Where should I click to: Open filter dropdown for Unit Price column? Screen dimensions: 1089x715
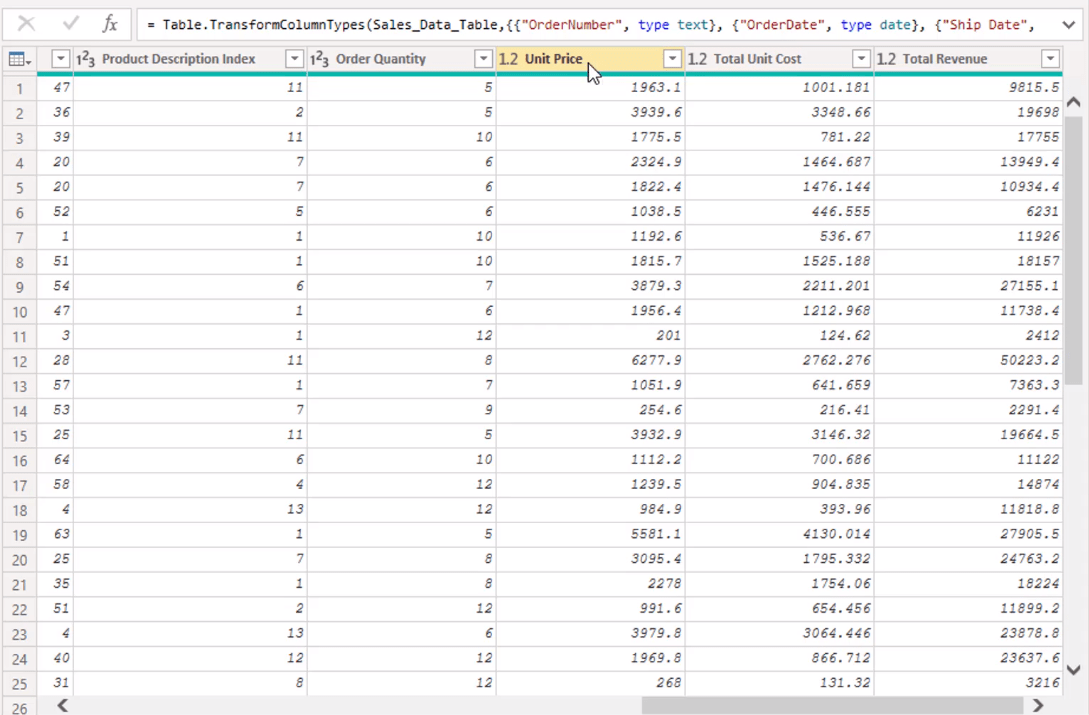coord(672,59)
